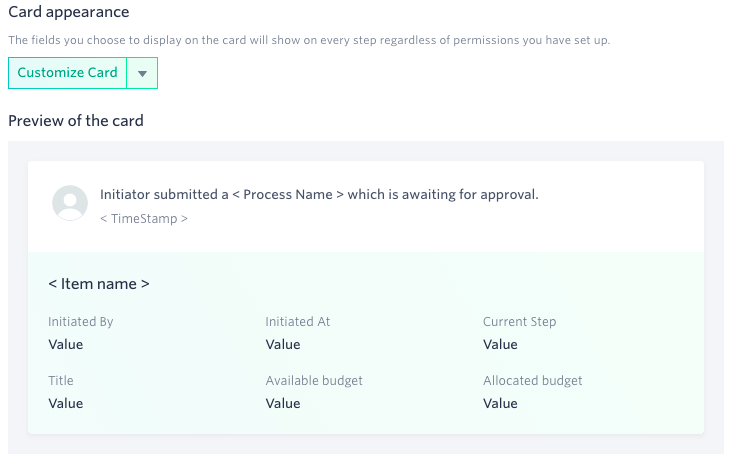Screen dimensions: 737x456
Task: Open the Customize Card dropdown arrow
Action: pyautogui.click(x=142, y=73)
